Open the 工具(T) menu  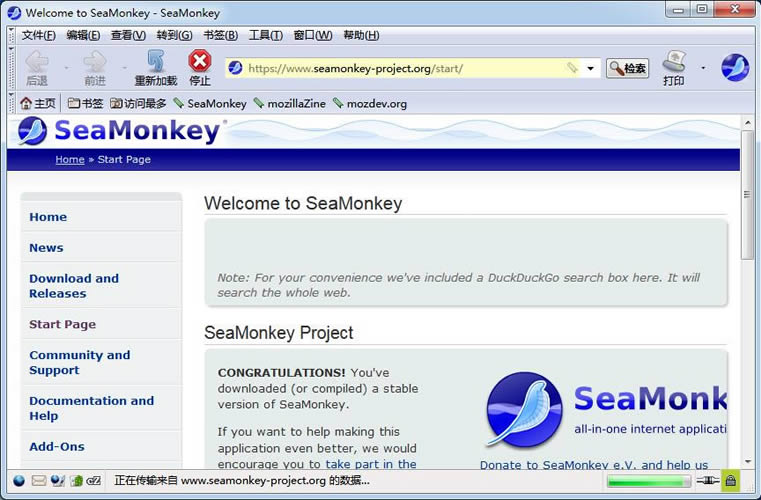[265, 35]
